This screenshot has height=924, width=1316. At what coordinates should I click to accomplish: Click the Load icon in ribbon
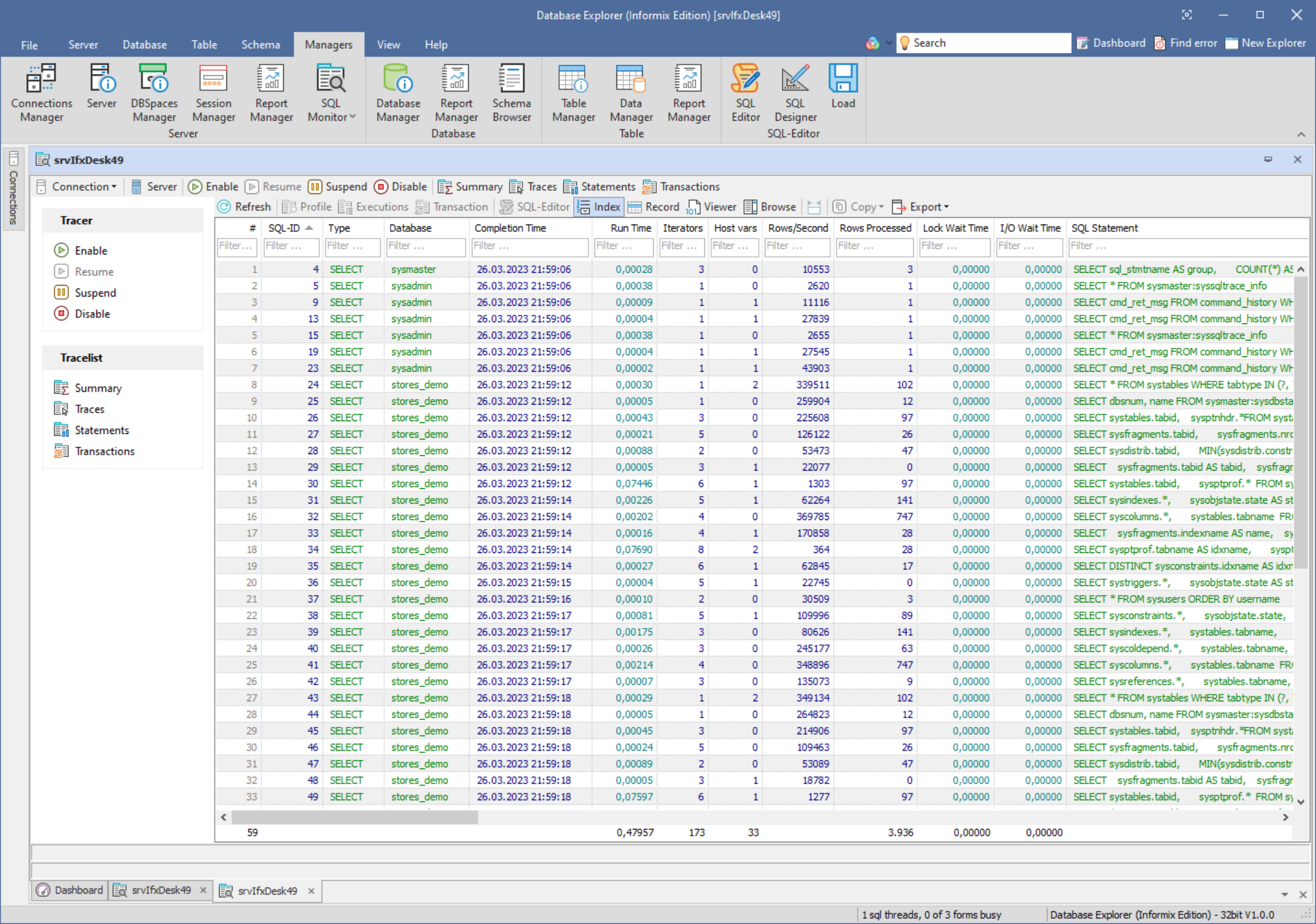coord(843,87)
